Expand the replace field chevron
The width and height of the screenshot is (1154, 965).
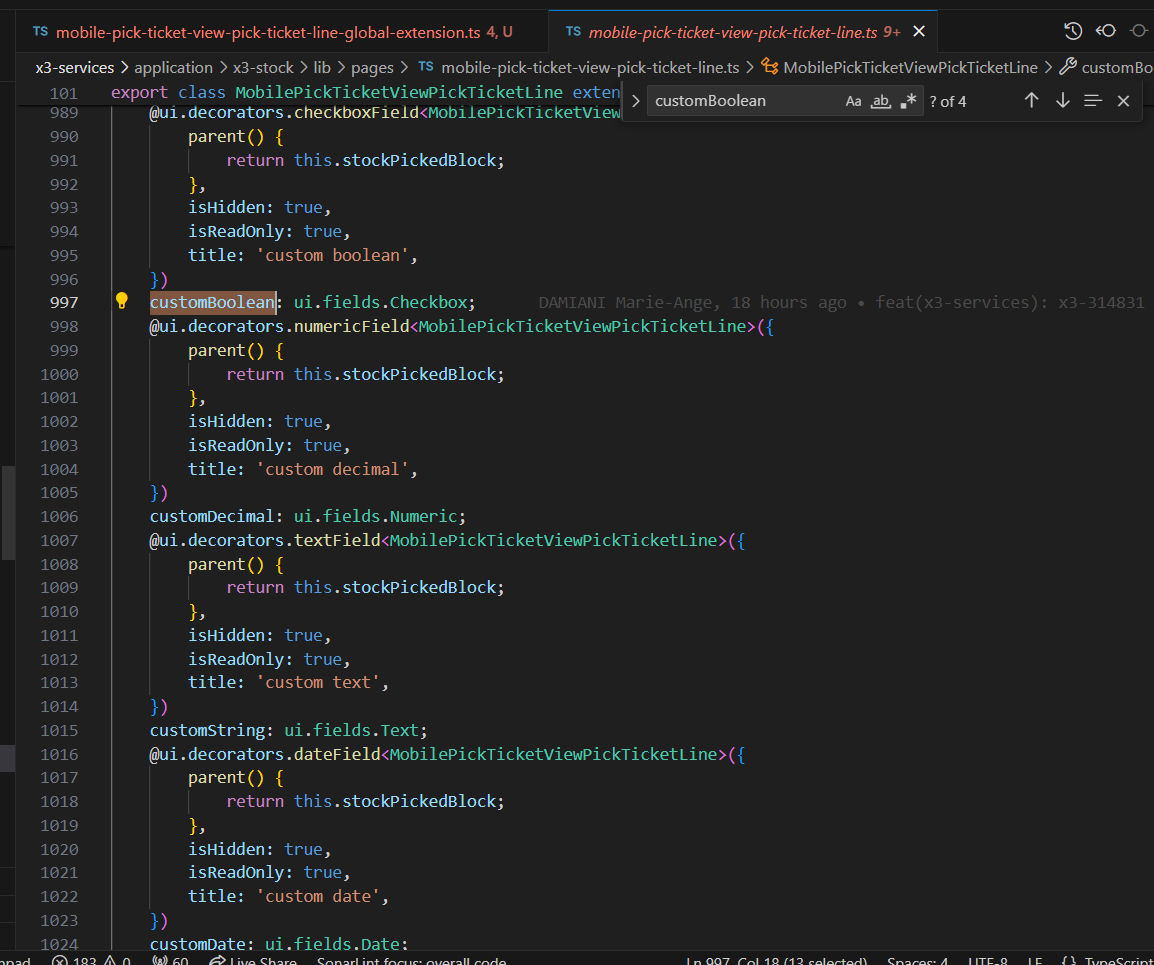pyautogui.click(x=635, y=101)
